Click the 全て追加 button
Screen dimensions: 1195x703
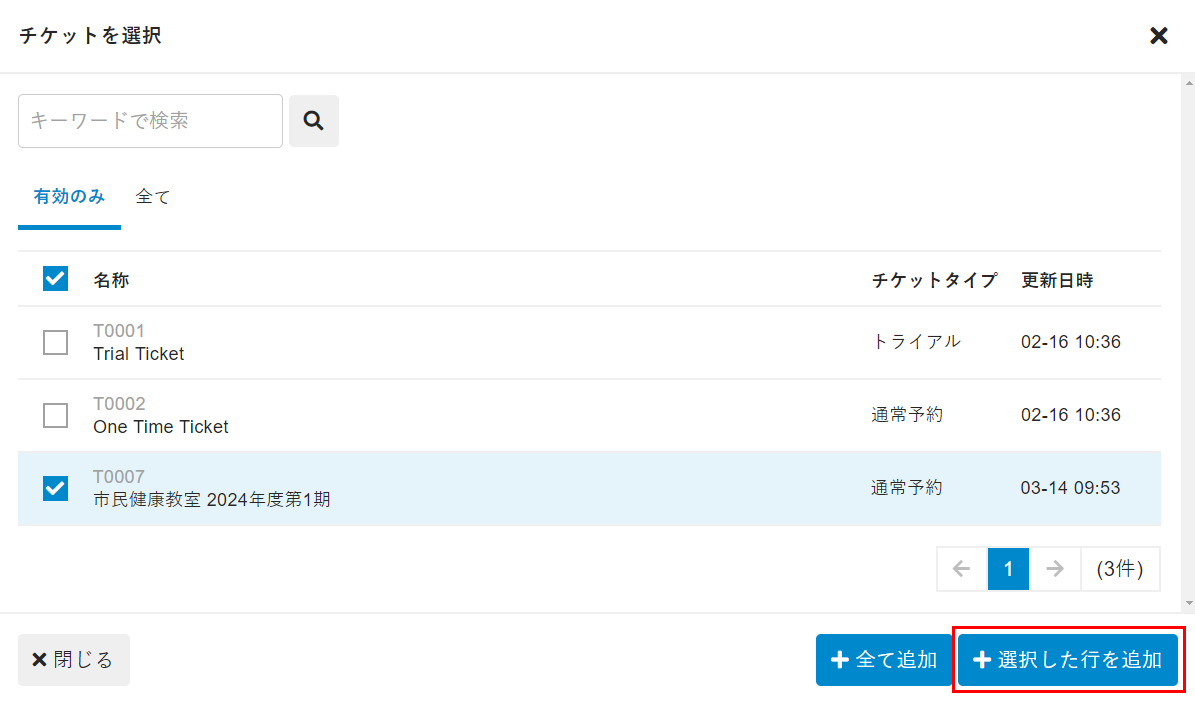point(884,660)
